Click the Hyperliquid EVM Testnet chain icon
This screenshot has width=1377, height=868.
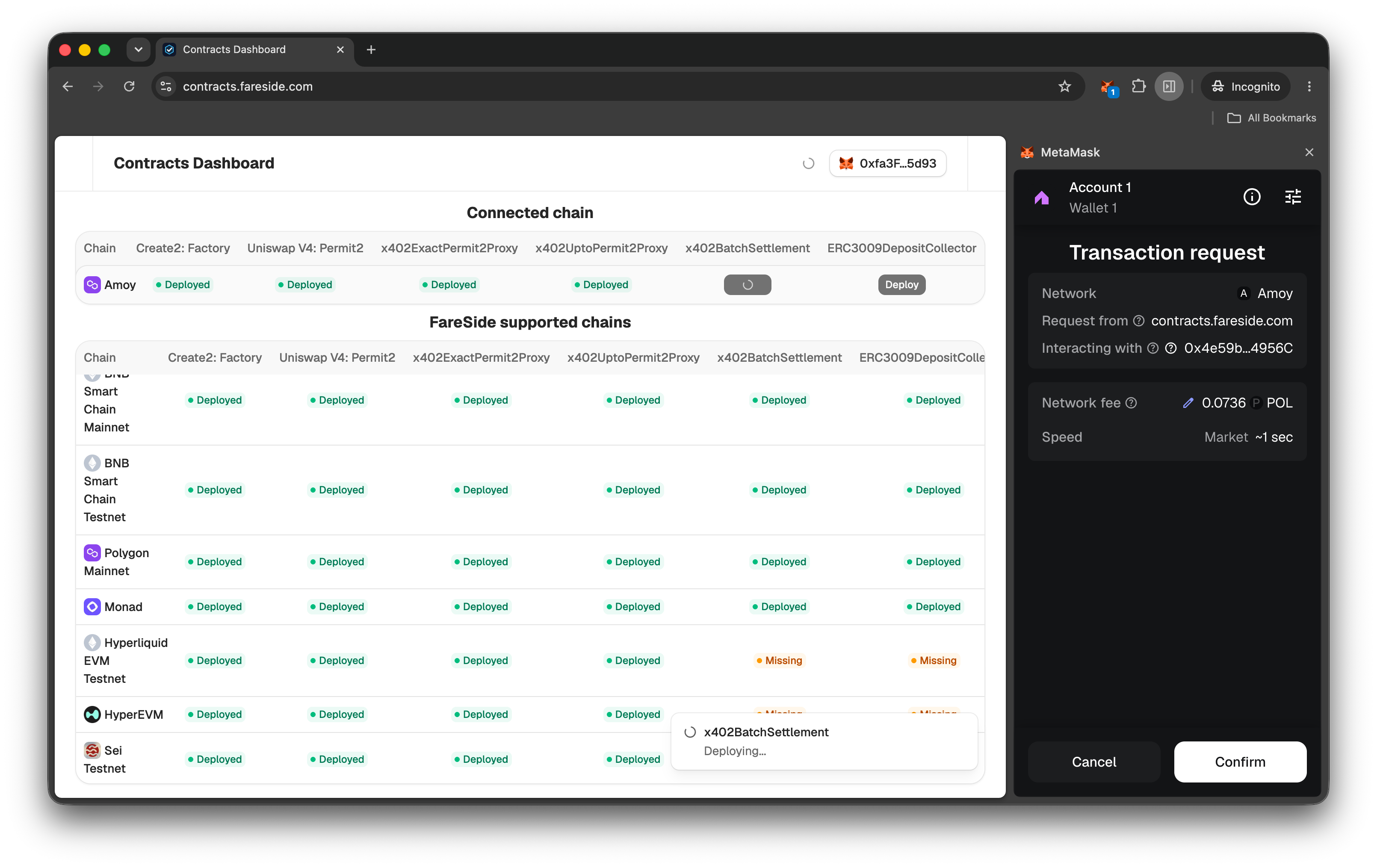(x=92, y=643)
